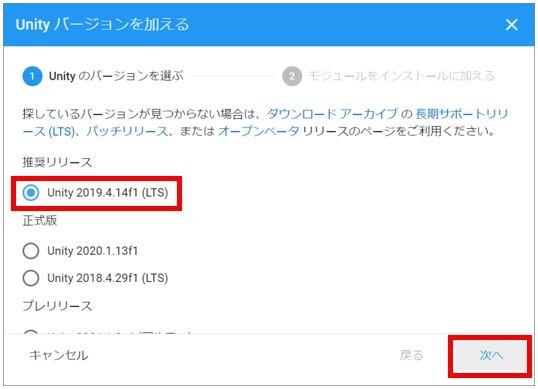Click the 正式版 section heading
The image size is (538, 389).
39,221
